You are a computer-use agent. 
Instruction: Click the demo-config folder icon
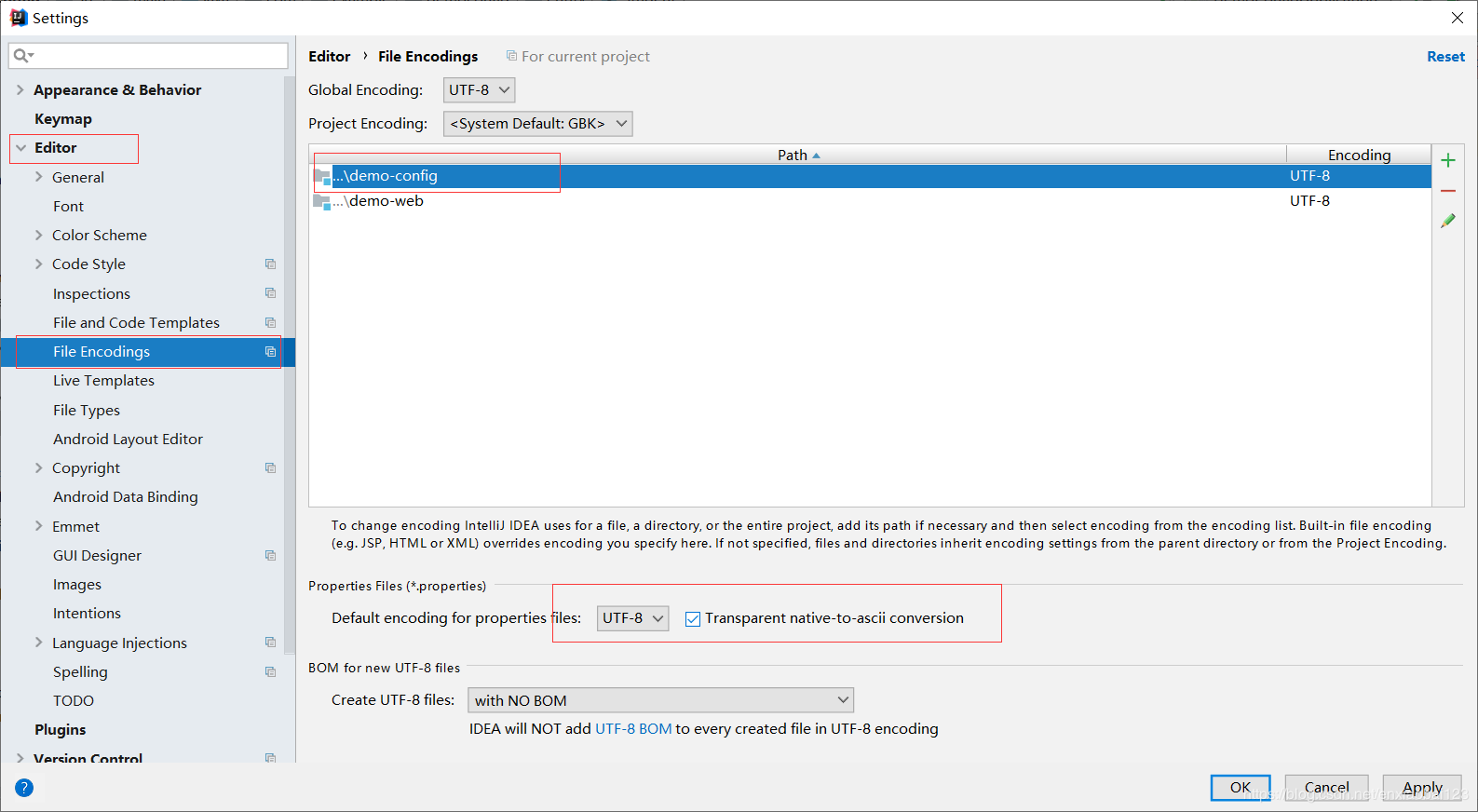pos(322,176)
